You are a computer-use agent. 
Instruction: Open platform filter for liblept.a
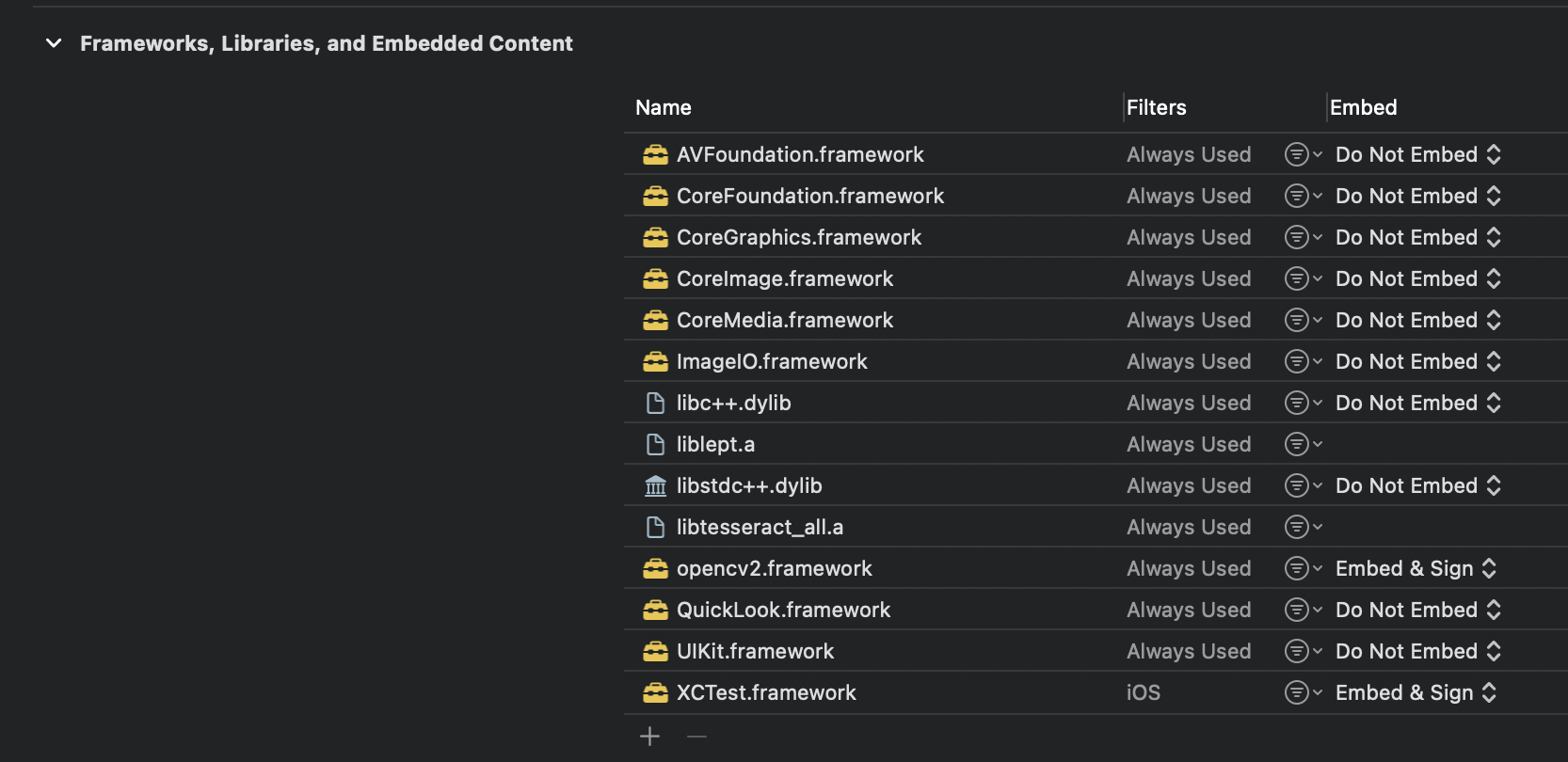1304,444
